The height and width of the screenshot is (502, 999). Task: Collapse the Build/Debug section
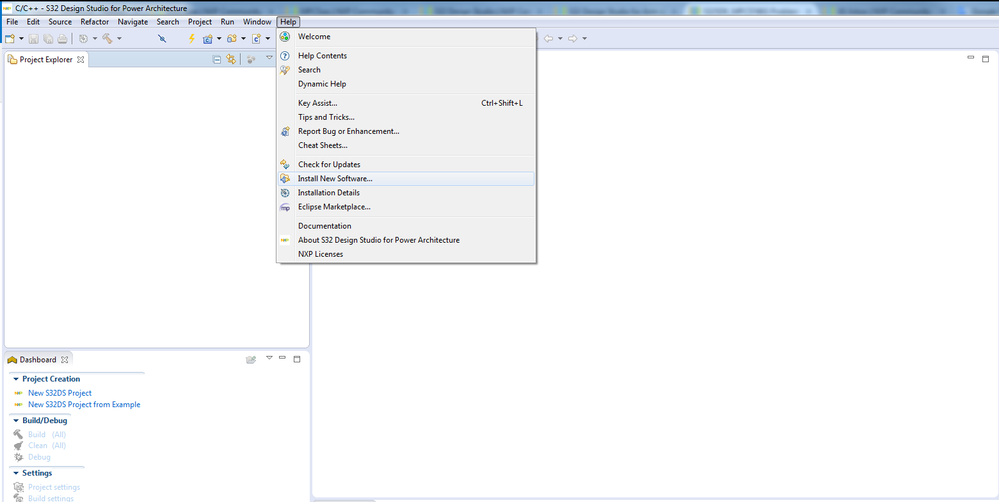[x=16, y=420]
